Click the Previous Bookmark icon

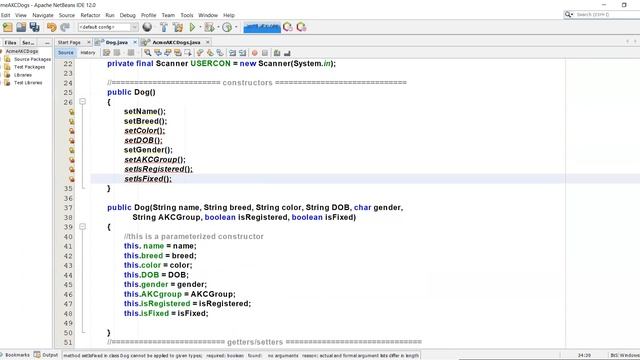(x=200, y=53)
